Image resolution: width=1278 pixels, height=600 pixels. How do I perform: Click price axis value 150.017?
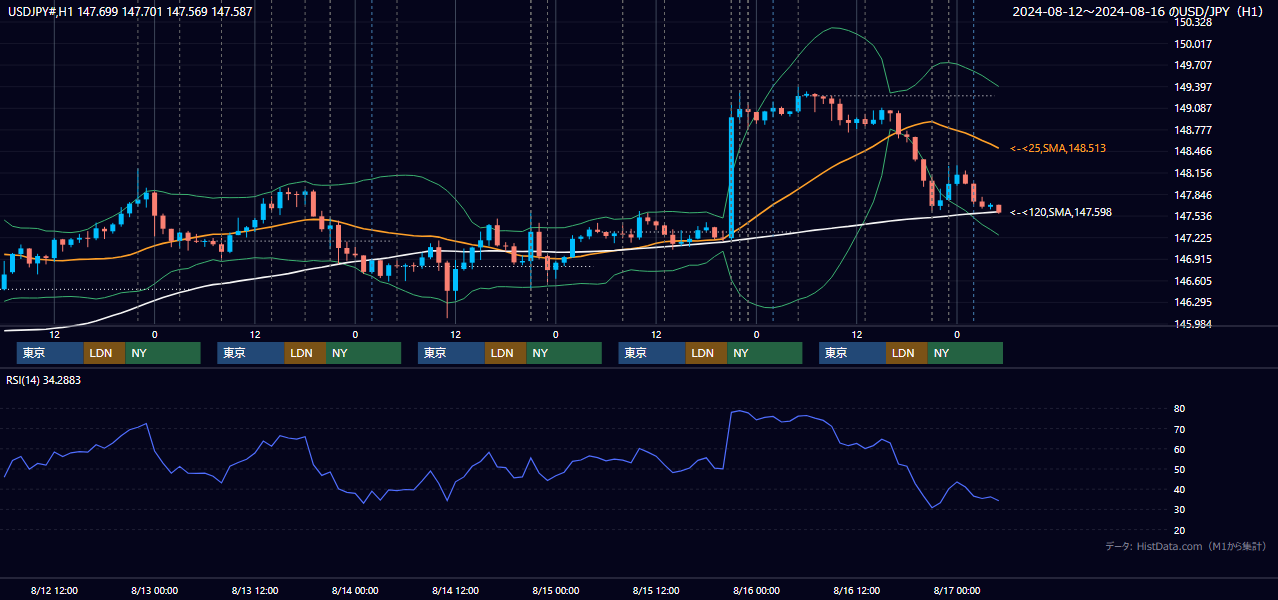coord(1194,44)
